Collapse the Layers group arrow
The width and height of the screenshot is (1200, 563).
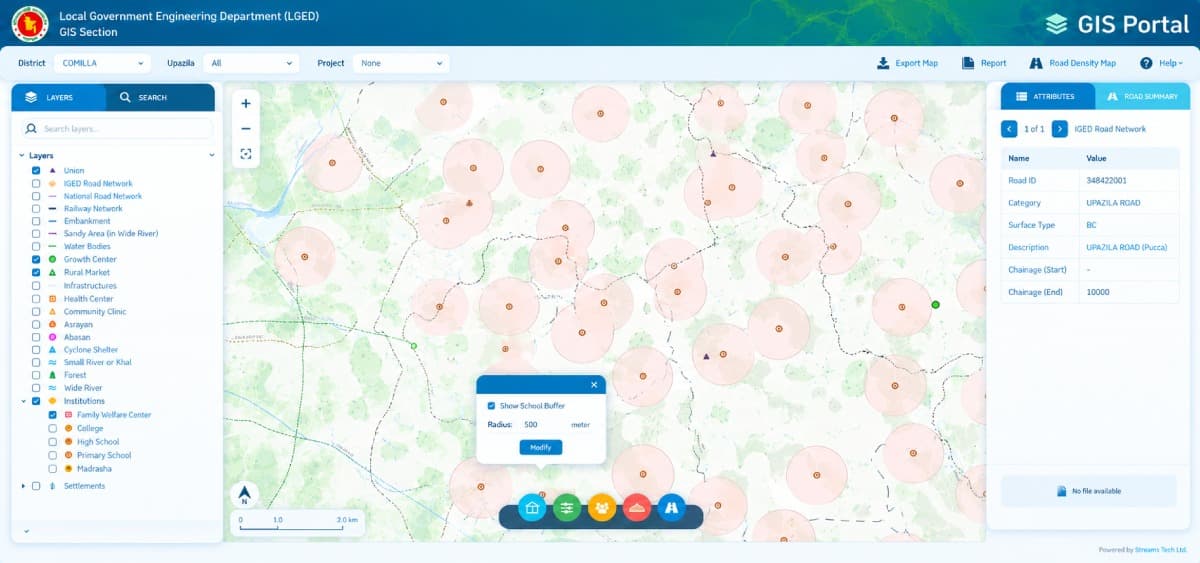coord(21,156)
